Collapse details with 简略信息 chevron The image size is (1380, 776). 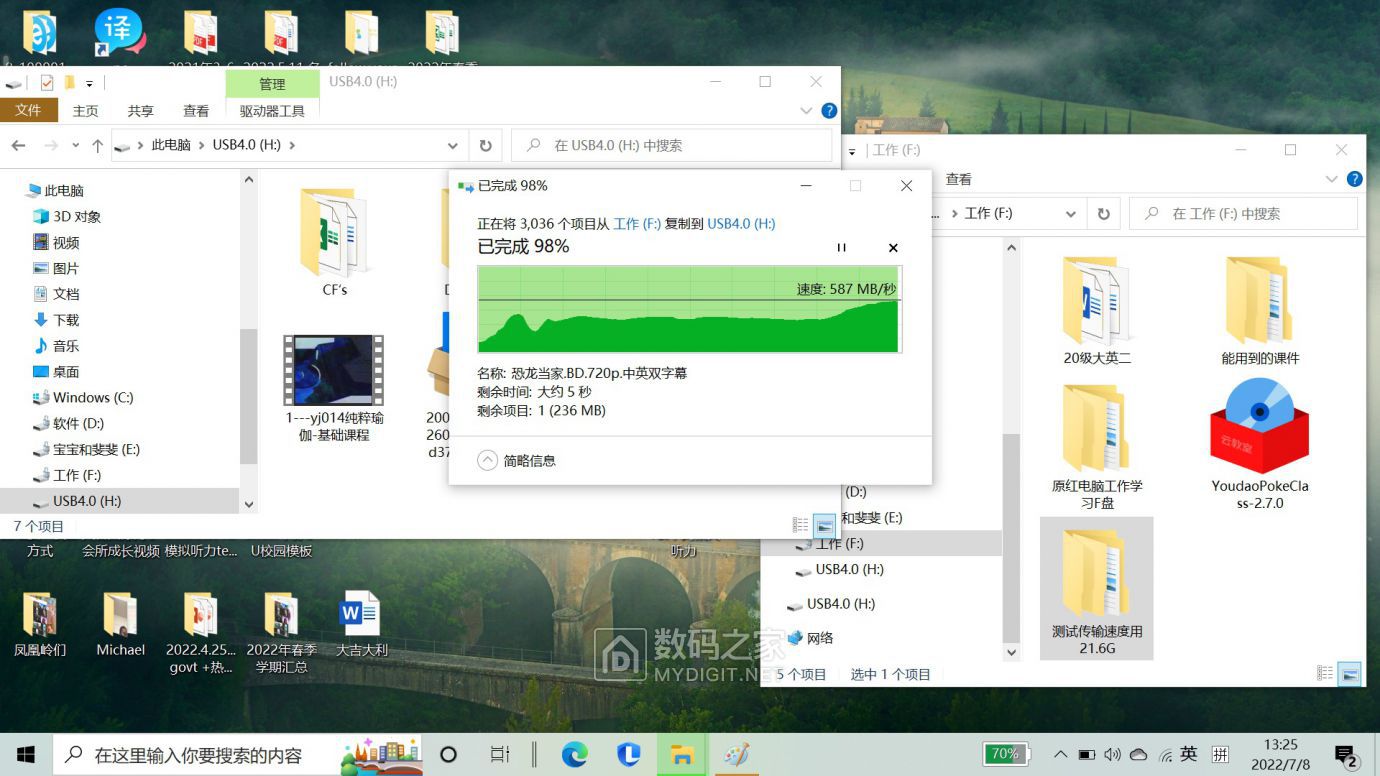(487, 461)
